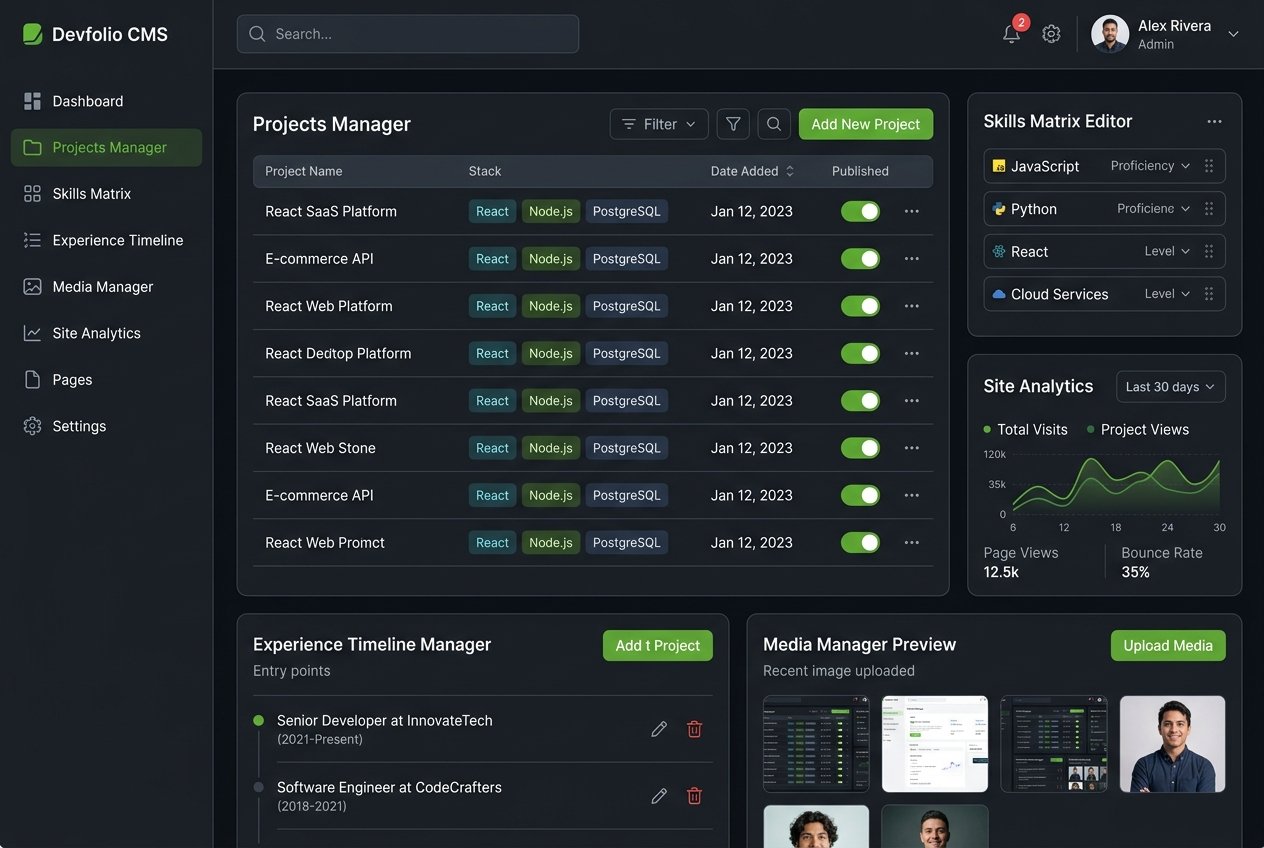The height and width of the screenshot is (848, 1264).
Task: Click the search icon in Projects Manager header
Action: (x=774, y=124)
